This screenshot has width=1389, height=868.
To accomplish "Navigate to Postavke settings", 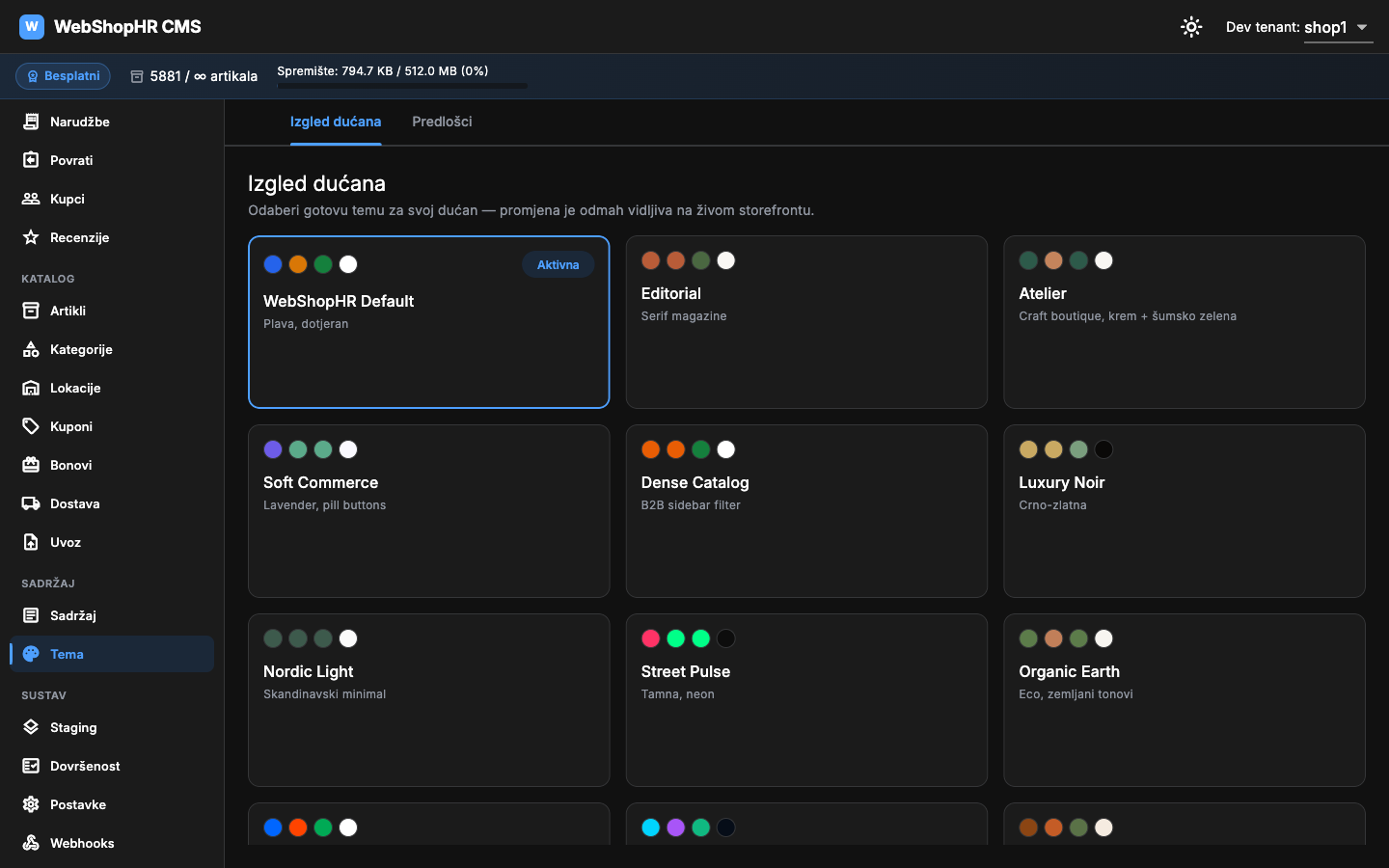I will pos(112,804).
